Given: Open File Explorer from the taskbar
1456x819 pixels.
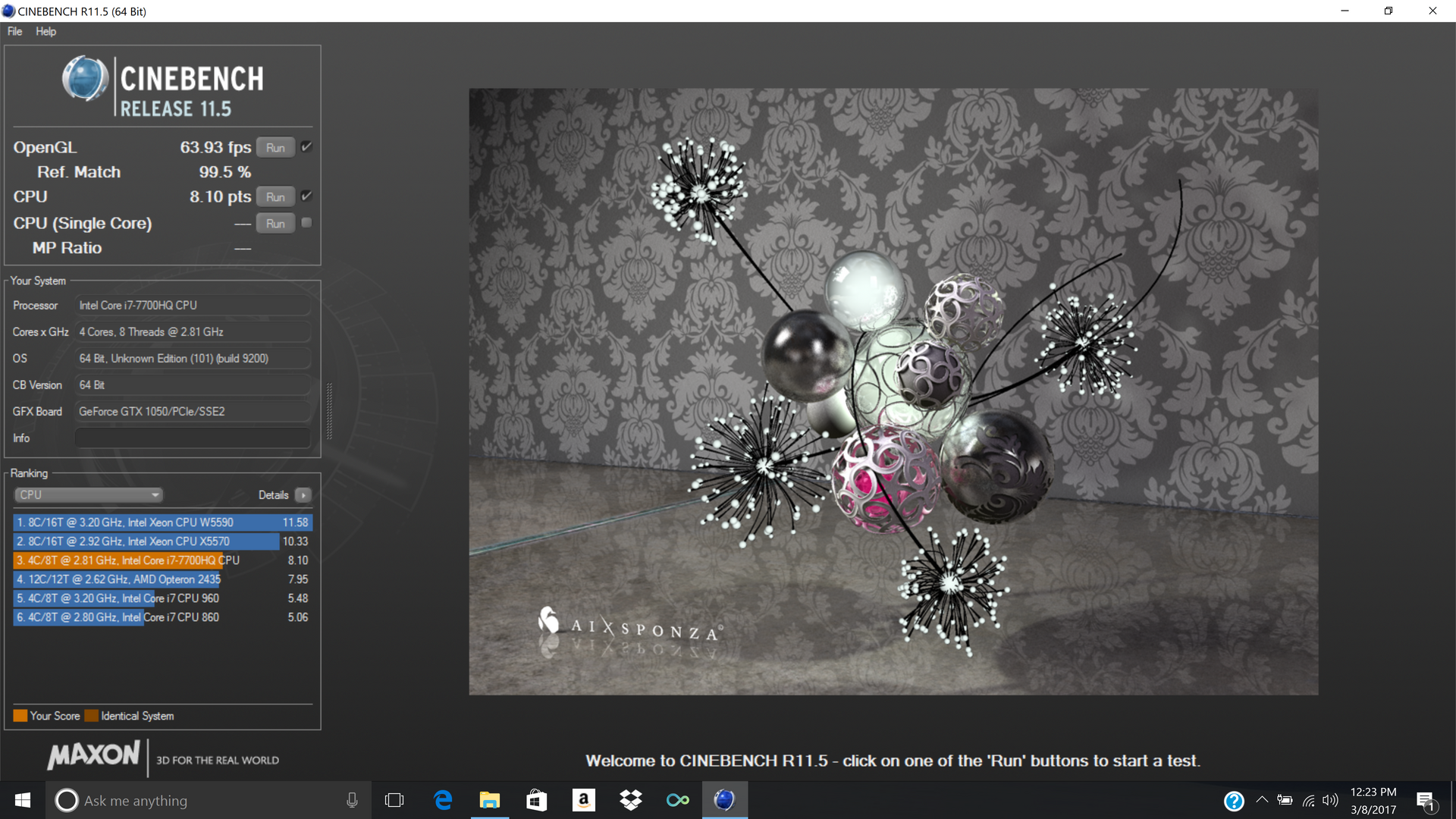Looking at the screenshot, I should (x=490, y=800).
